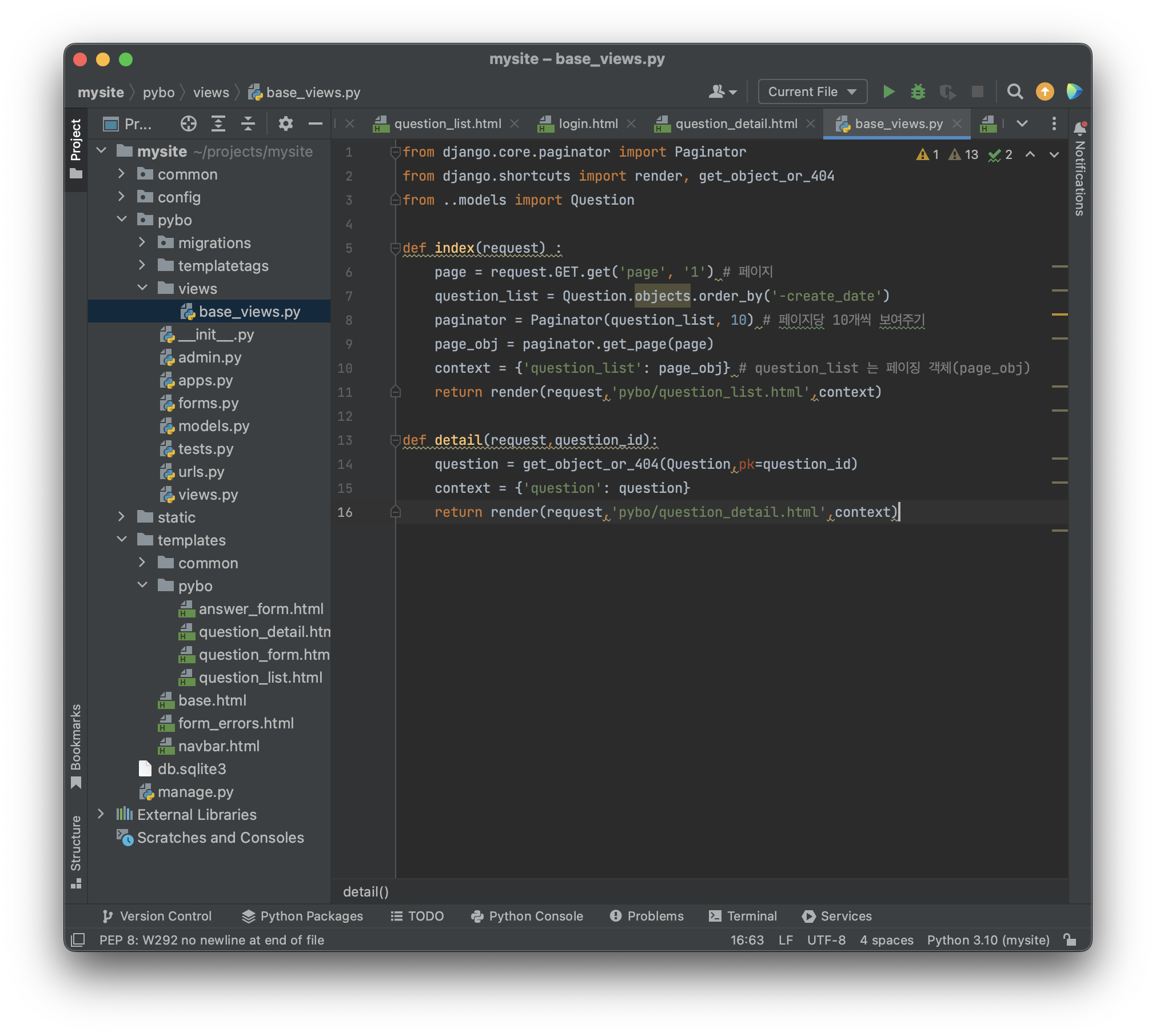The image size is (1156, 1036).
Task: Expand the migrations folder
Action: [x=142, y=242]
